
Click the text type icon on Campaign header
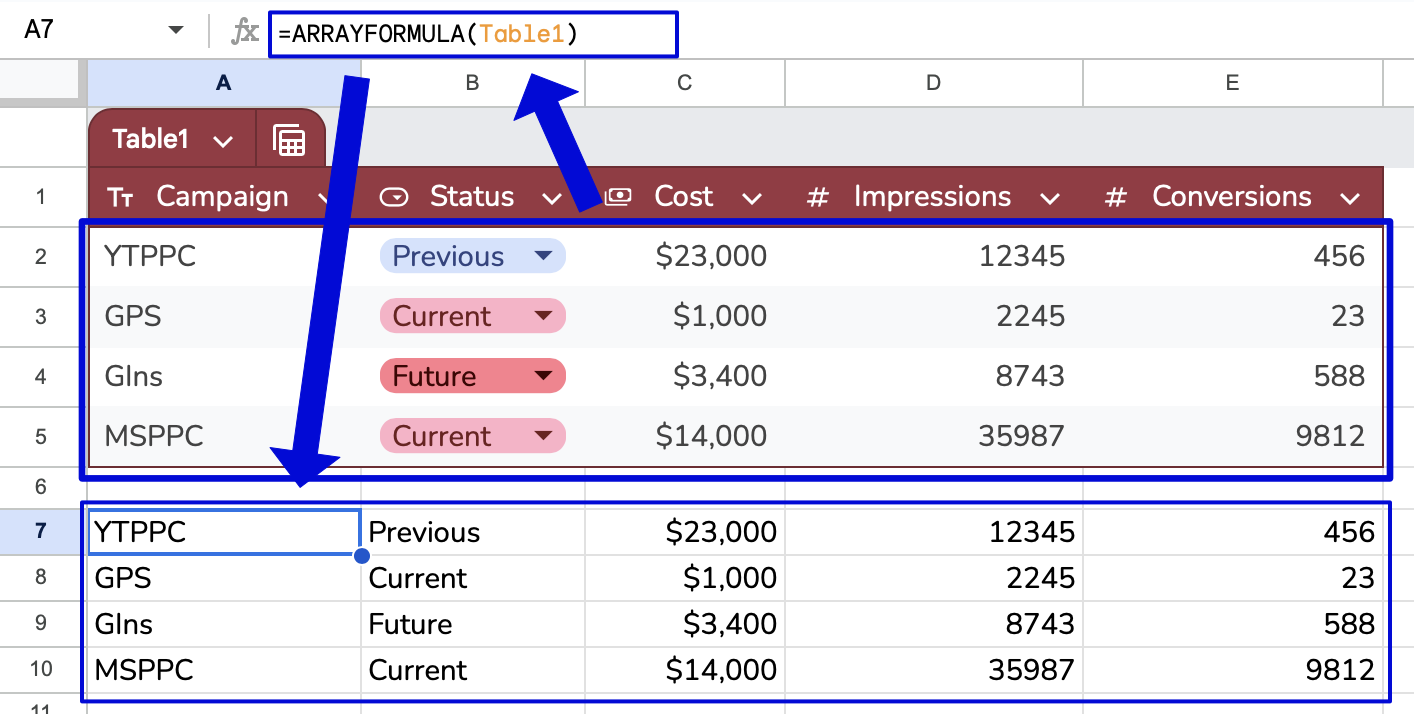point(120,196)
